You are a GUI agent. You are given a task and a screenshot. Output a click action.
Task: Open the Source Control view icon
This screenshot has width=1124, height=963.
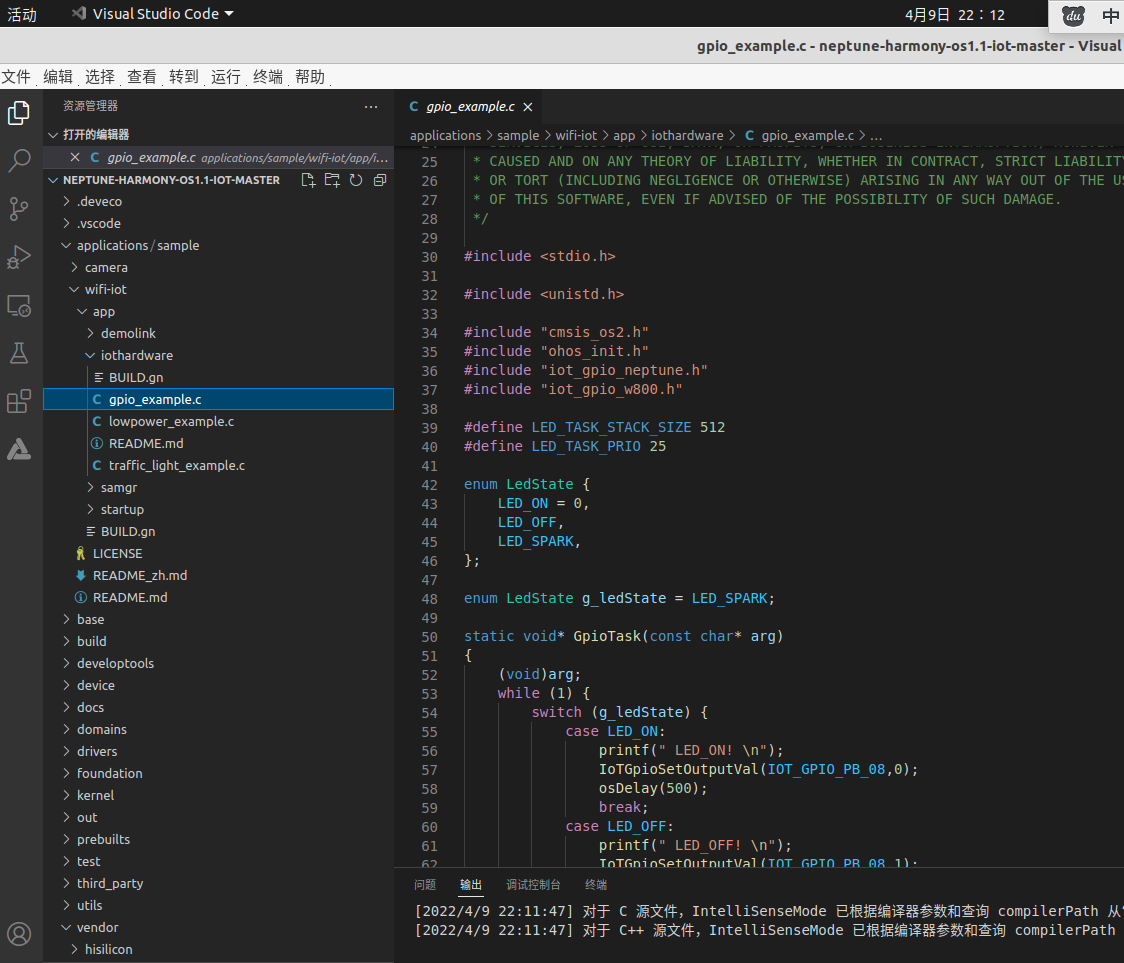[19, 209]
